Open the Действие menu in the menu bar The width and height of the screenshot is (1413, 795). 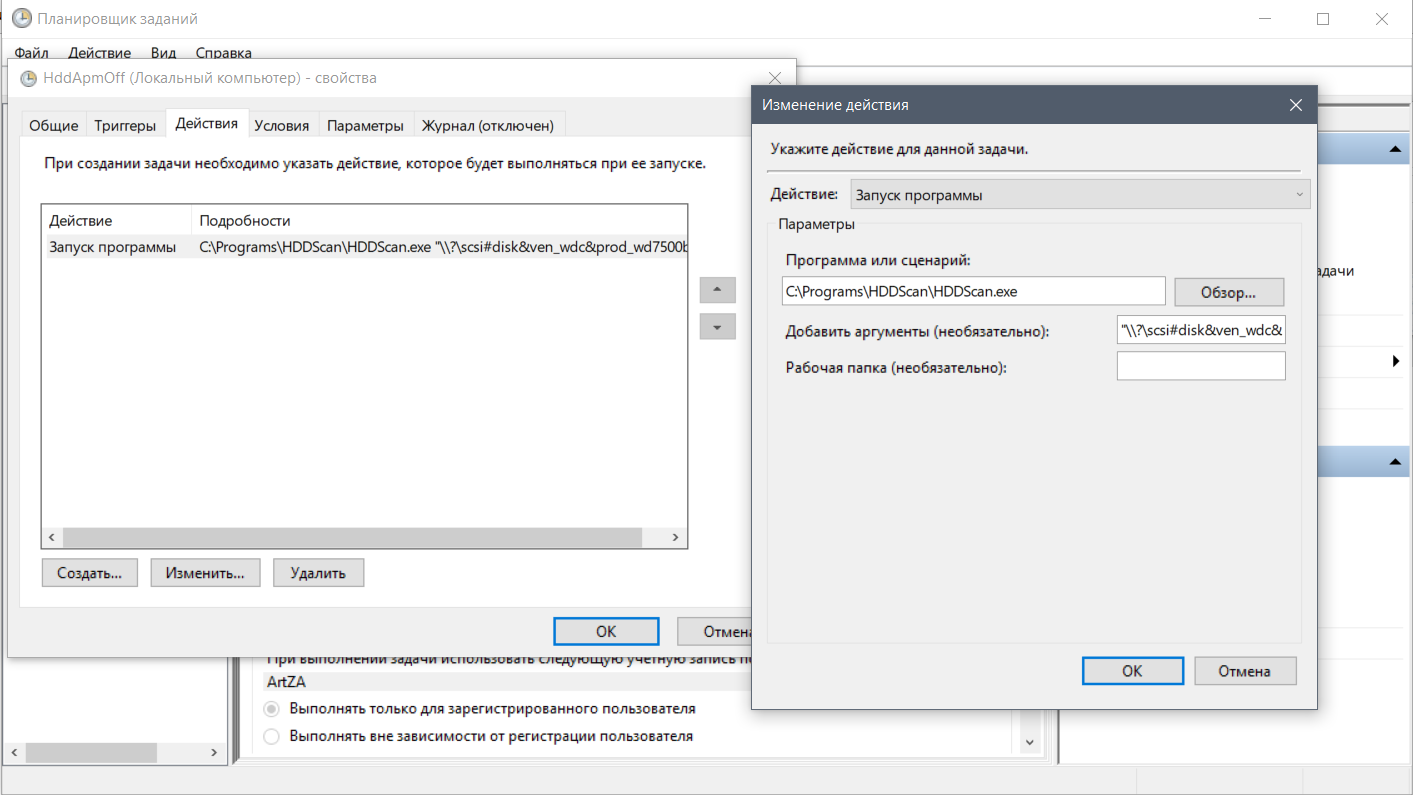(x=100, y=53)
